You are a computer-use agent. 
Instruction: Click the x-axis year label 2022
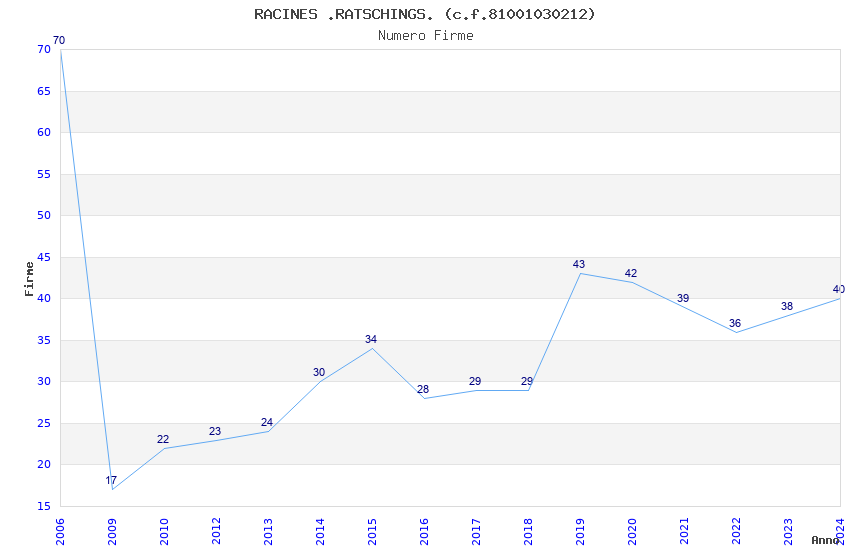click(736, 532)
